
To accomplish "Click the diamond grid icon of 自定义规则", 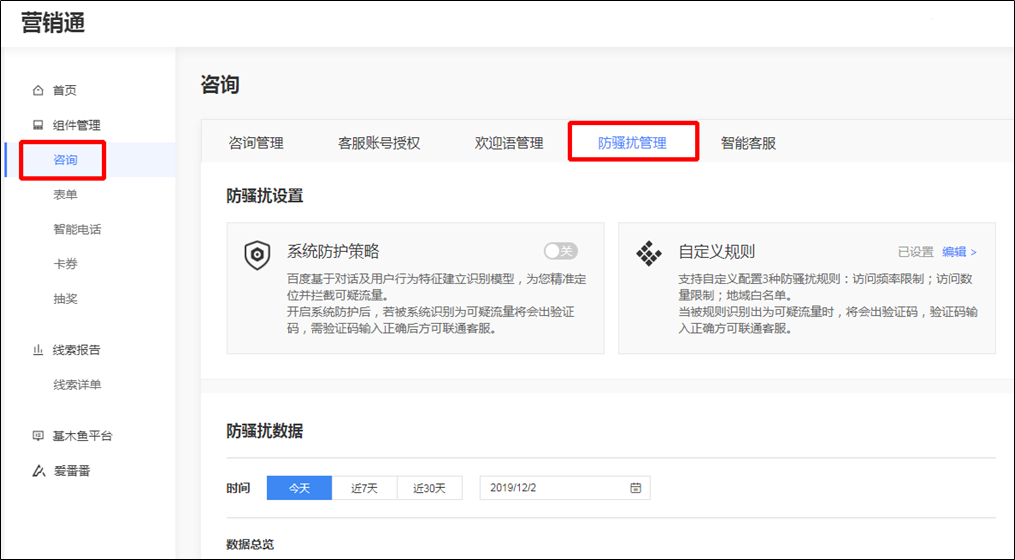I will 649,254.
